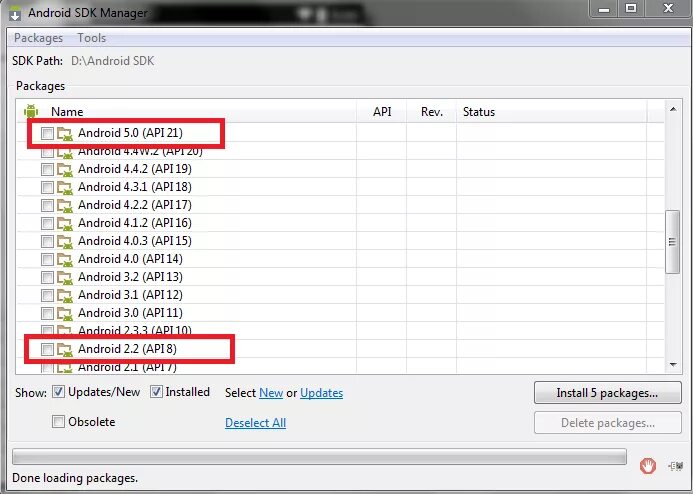Select the Android 3.1 (API 12) row text
This screenshot has width=693, height=494.
tap(130, 295)
